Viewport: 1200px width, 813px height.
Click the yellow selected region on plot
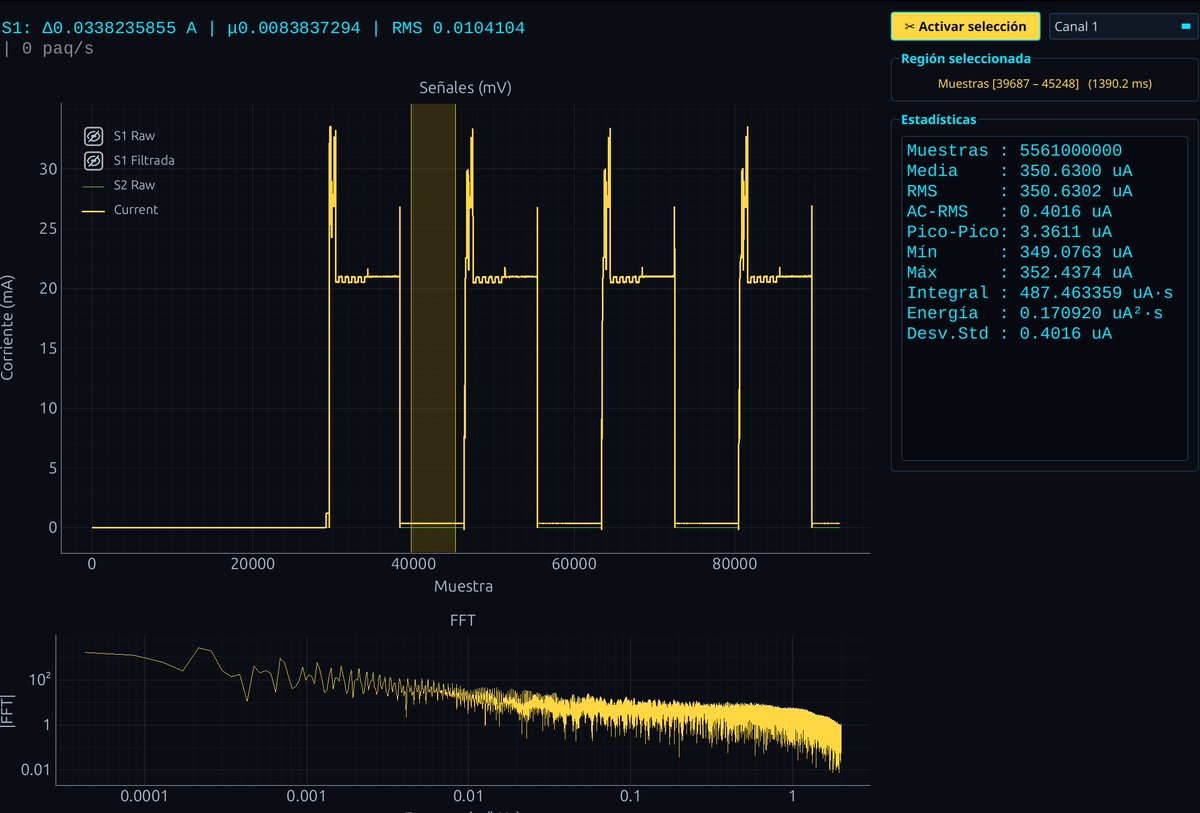433,327
